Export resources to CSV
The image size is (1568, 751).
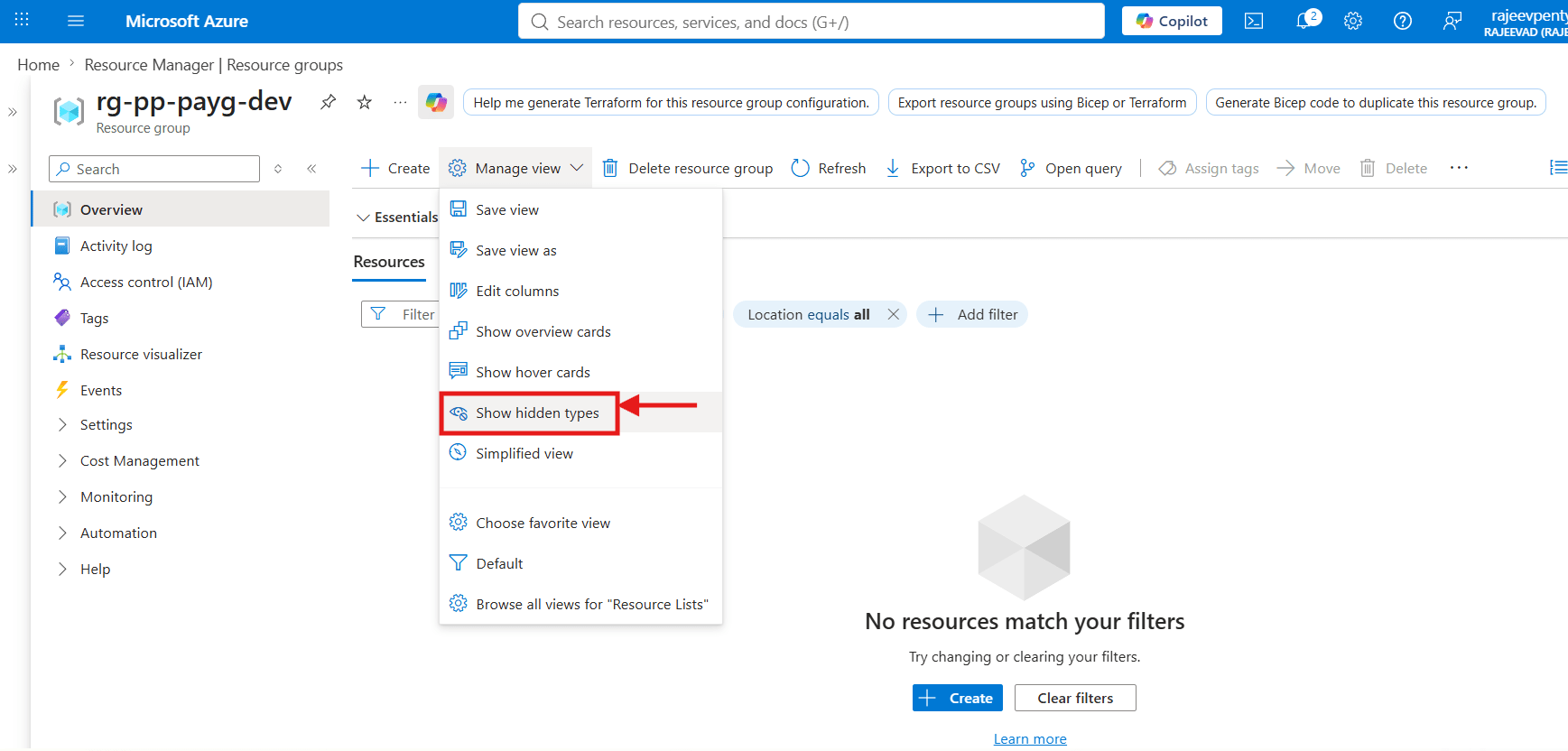point(943,168)
